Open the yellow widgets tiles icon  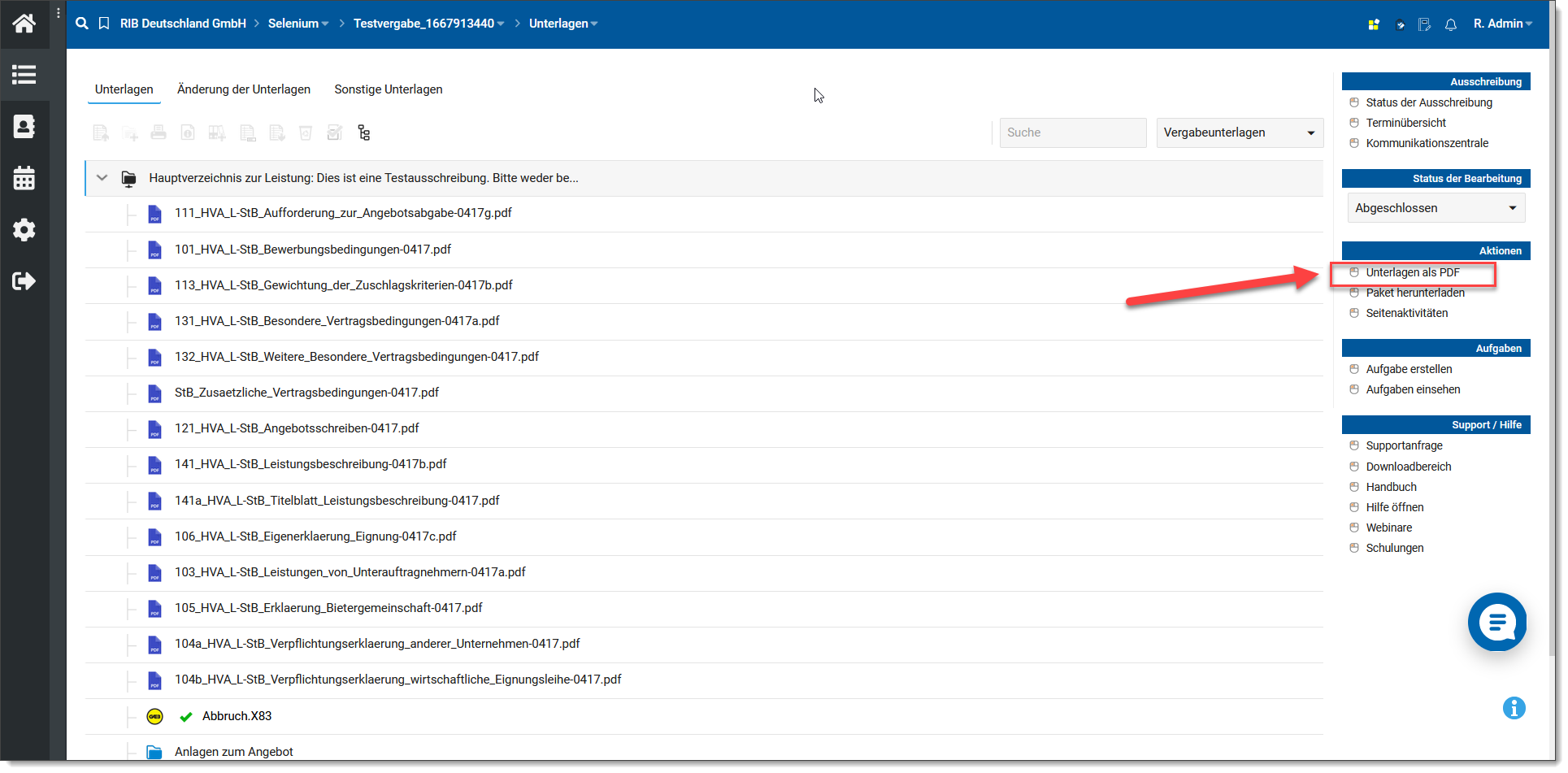(x=1374, y=24)
